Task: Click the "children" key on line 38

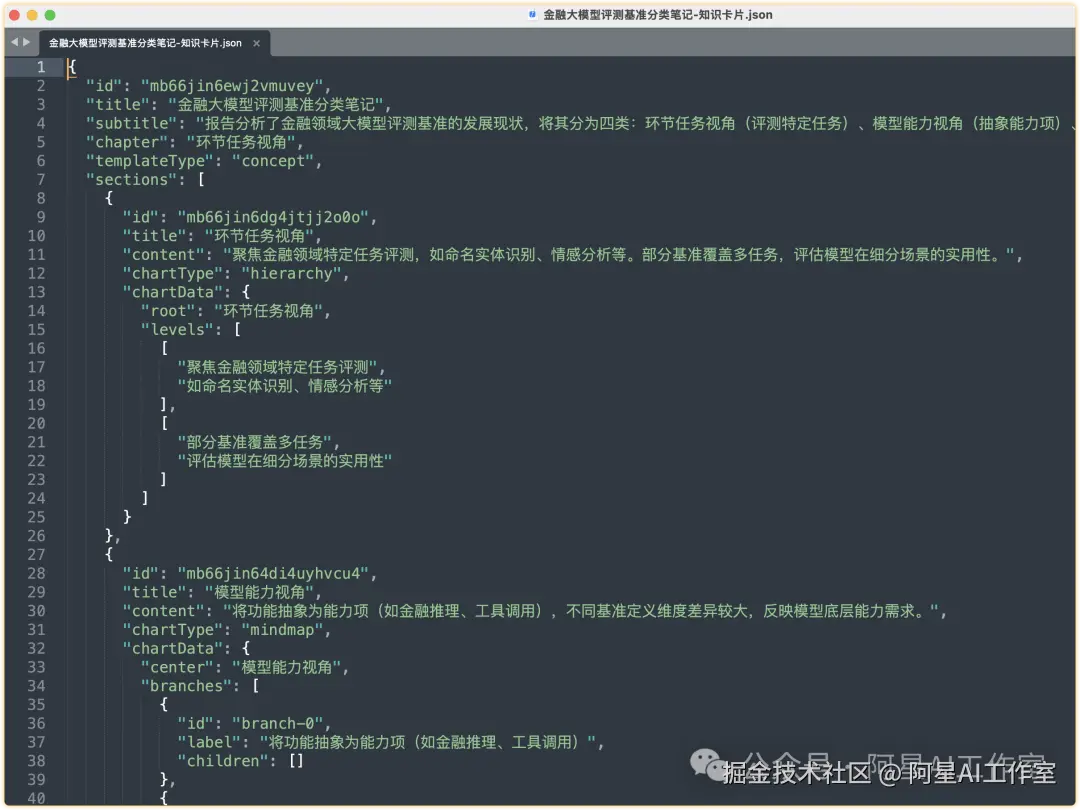Action: click(223, 761)
